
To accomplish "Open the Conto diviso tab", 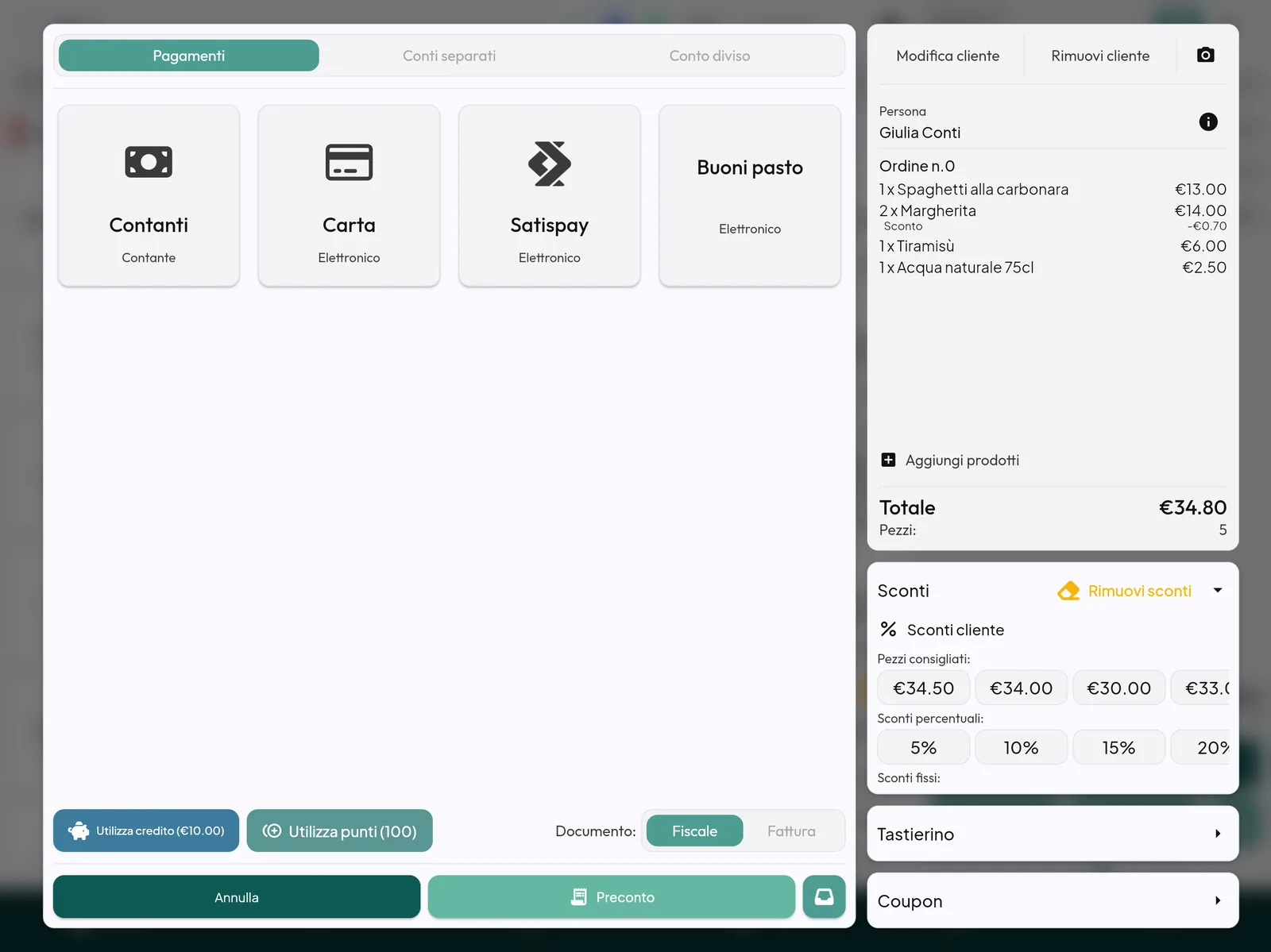I will coord(709,56).
